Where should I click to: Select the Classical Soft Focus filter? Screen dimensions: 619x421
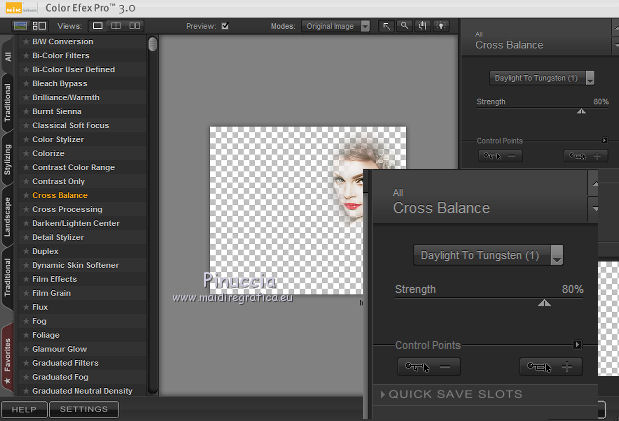71,126
